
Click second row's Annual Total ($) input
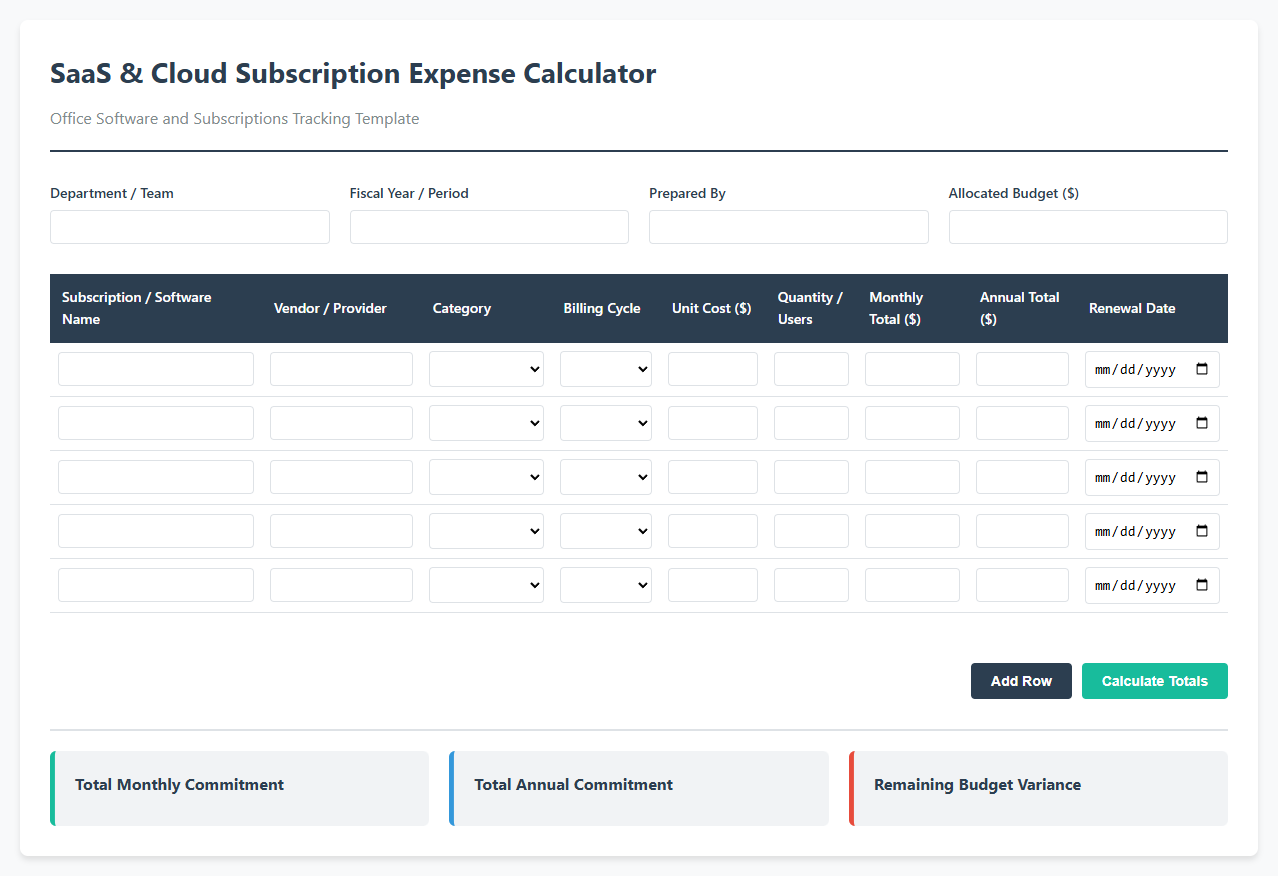(x=1022, y=423)
